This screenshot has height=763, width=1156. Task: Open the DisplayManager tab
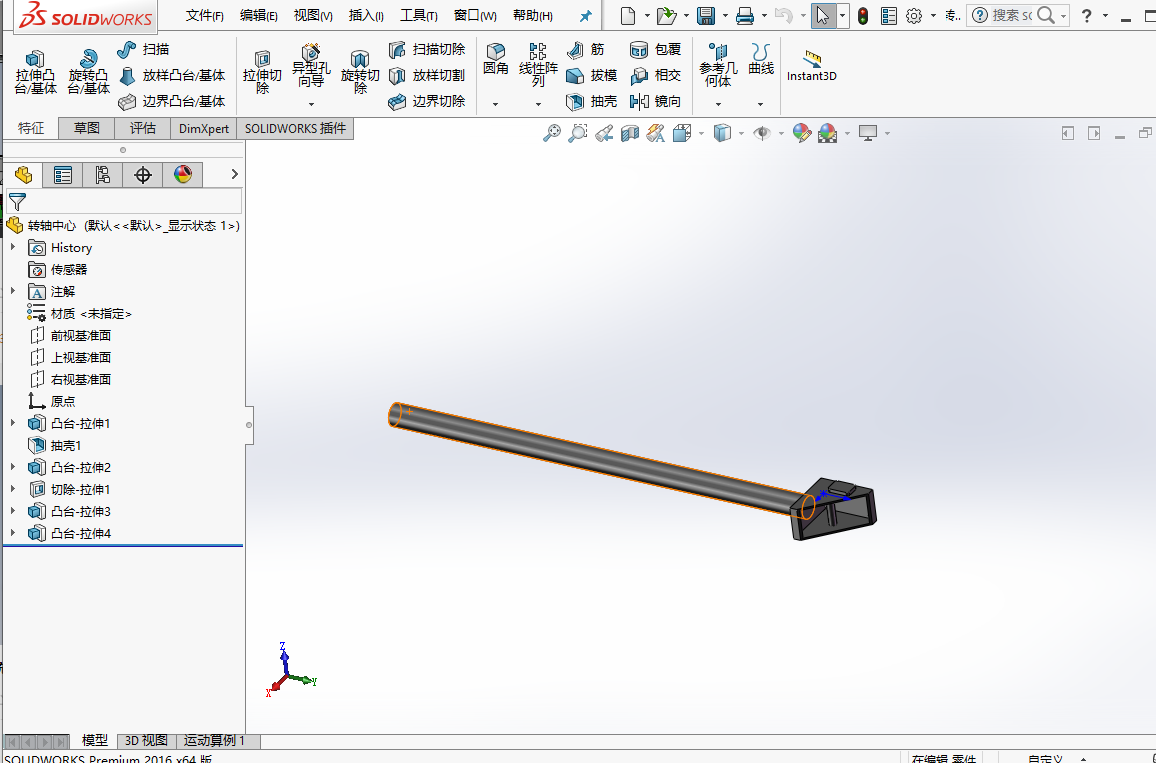pyautogui.click(x=182, y=175)
